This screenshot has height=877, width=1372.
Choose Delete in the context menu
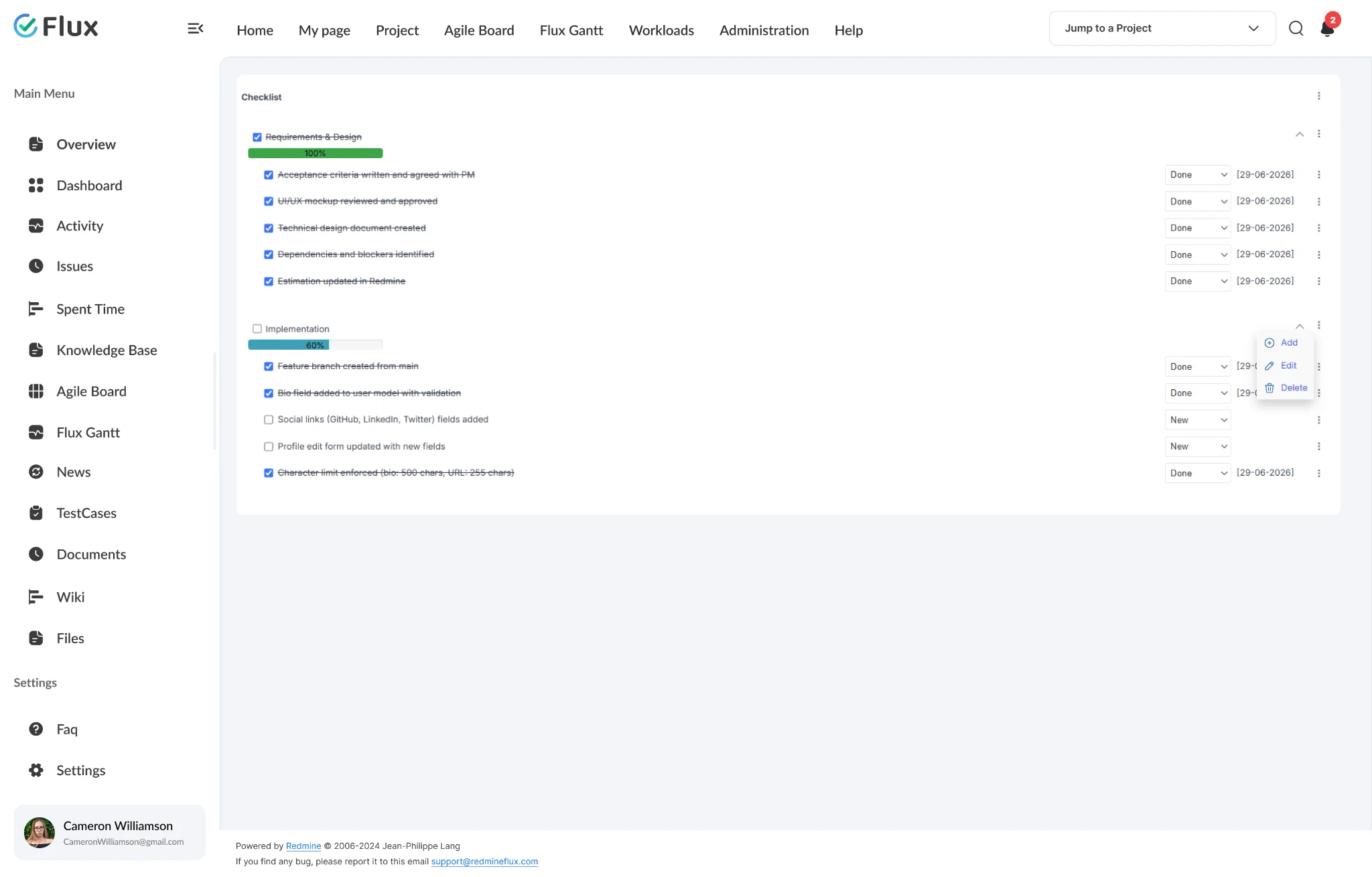coord(1286,388)
